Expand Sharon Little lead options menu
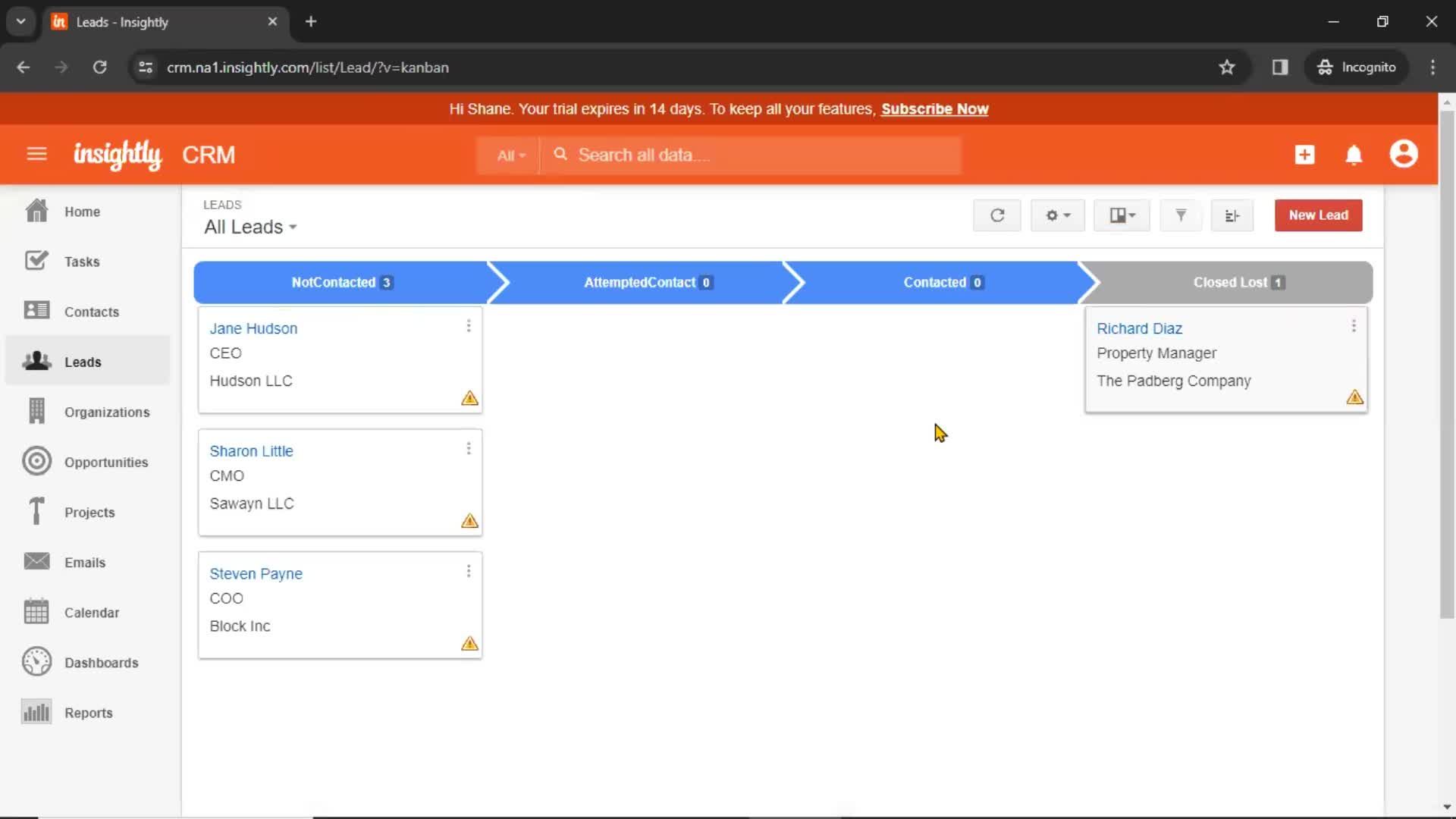The width and height of the screenshot is (1456, 819). click(467, 448)
